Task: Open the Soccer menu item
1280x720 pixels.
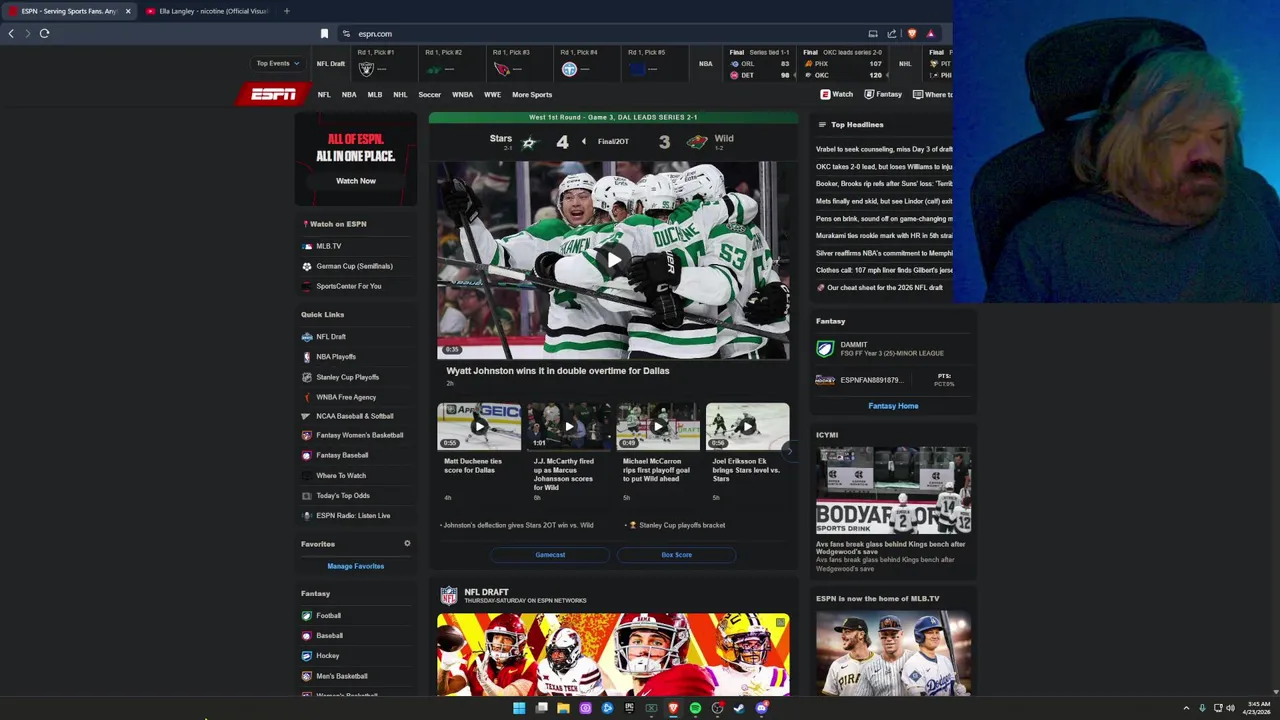Action: [429, 95]
